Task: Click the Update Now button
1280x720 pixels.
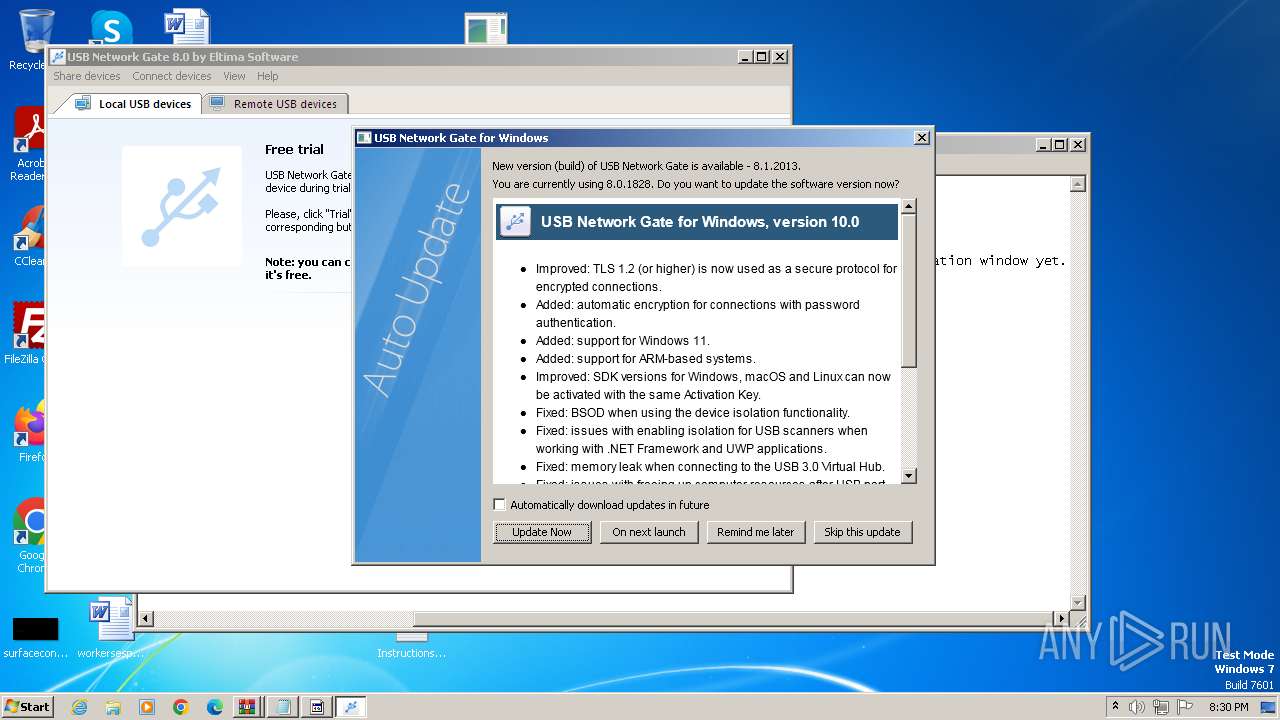Action: 542,532
